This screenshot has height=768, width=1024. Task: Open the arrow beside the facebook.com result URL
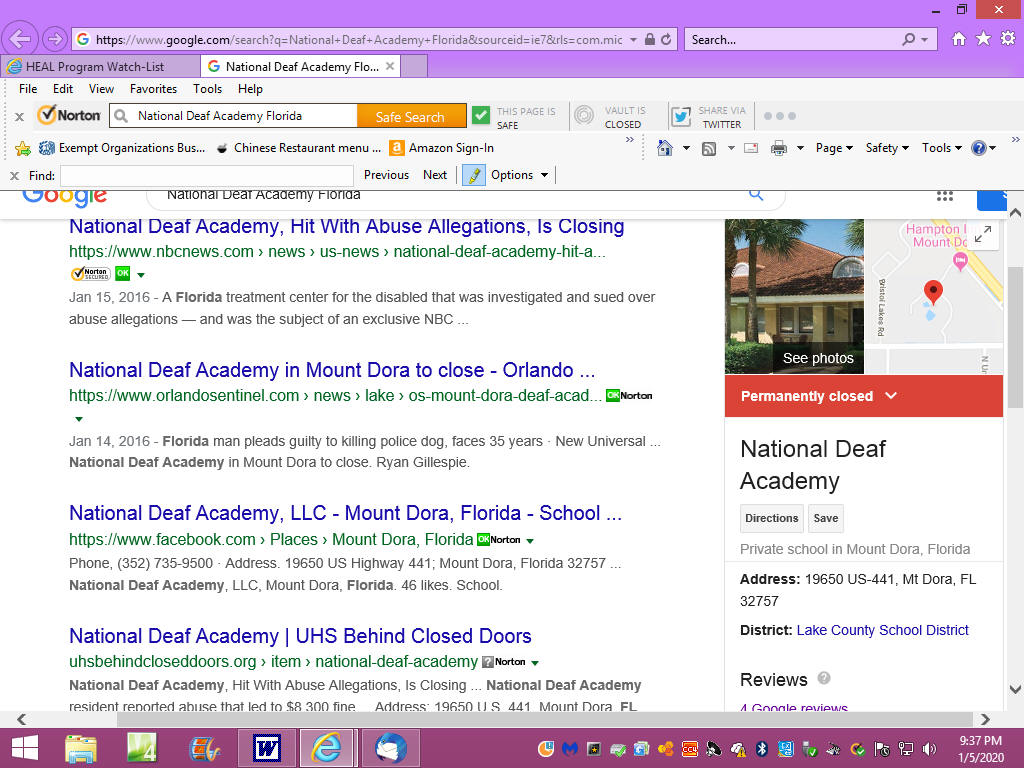click(530, 541)
